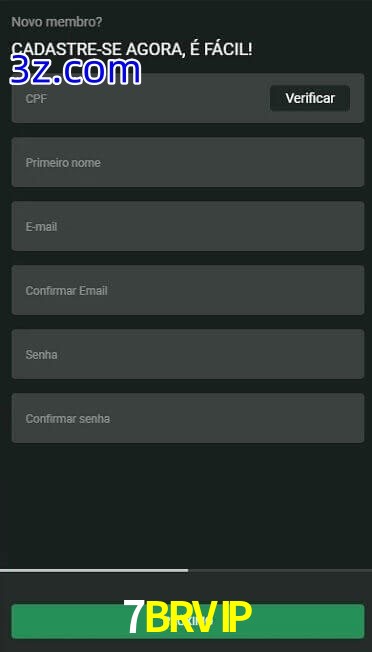
Task: Select the Primeiro nome field
Action: [x=188, y=162]
